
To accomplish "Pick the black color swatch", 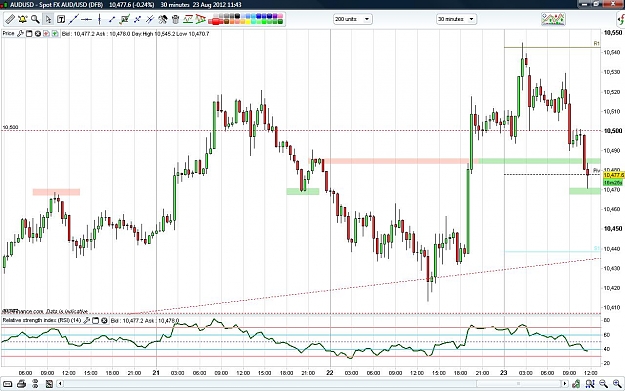I will click(238, 16).
